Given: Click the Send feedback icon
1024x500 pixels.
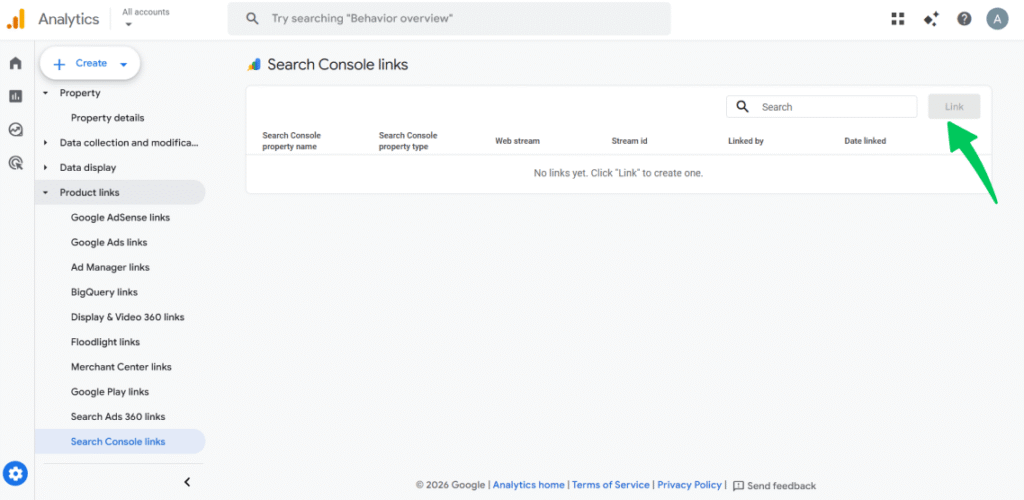Looking at the screenshot, I should point(739,486).
